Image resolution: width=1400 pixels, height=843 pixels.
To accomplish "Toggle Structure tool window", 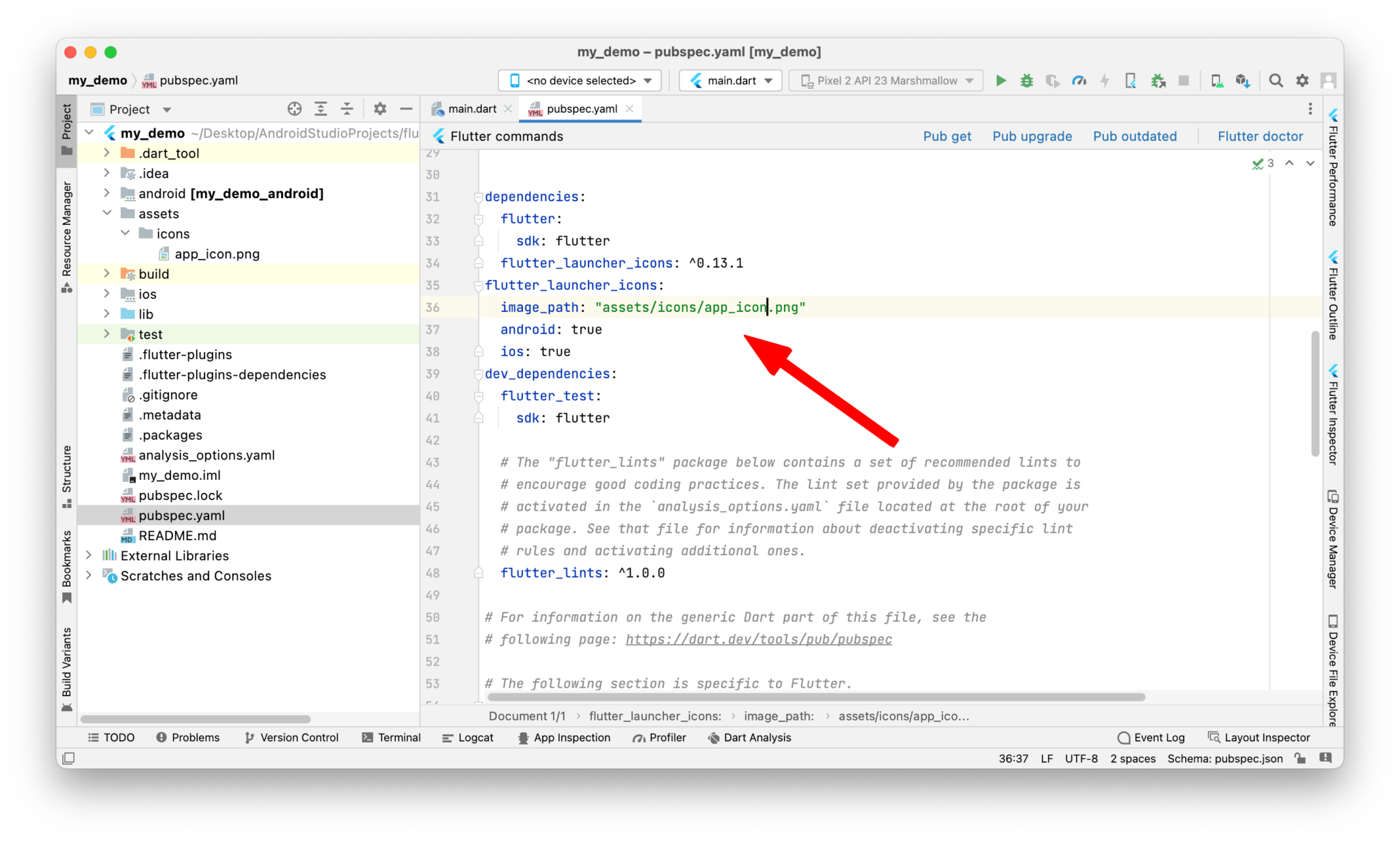I will click(x=66, y=477).
